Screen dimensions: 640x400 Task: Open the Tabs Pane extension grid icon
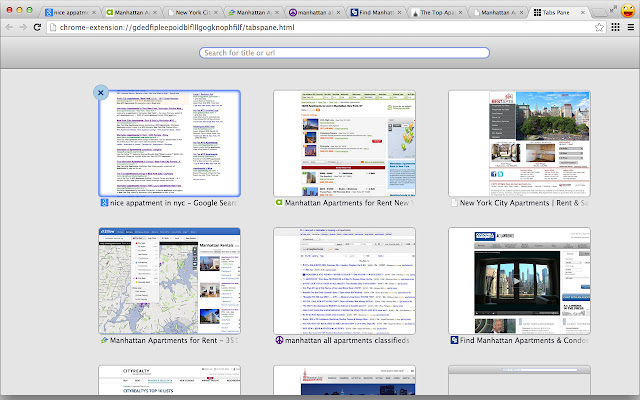coord(614,28)
